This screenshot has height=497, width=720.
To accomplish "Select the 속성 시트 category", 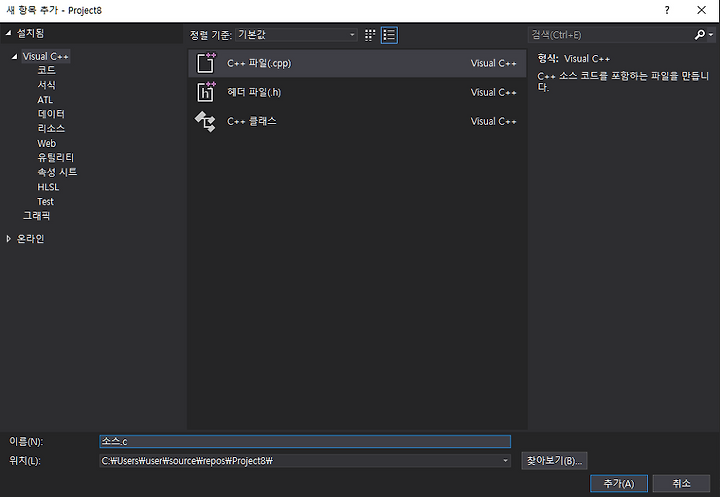I will click(x=57, y=172).
